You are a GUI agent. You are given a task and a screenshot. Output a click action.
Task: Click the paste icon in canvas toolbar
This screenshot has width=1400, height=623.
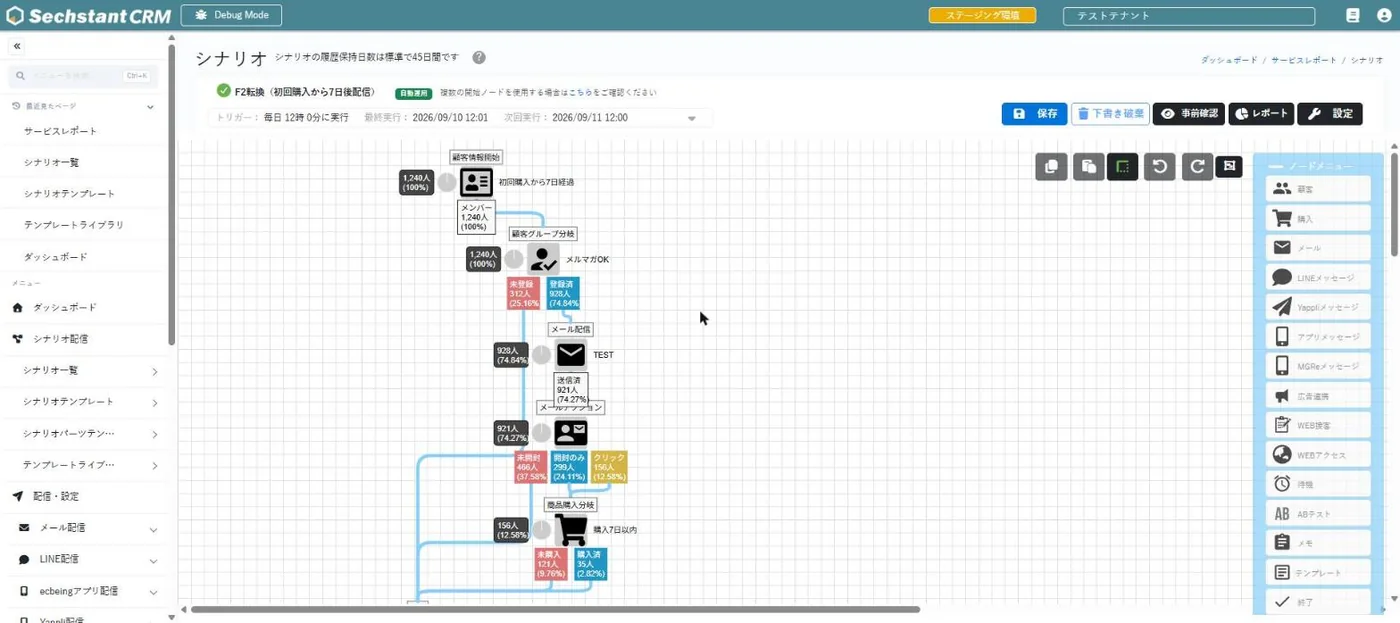(x=1088, y=166)
